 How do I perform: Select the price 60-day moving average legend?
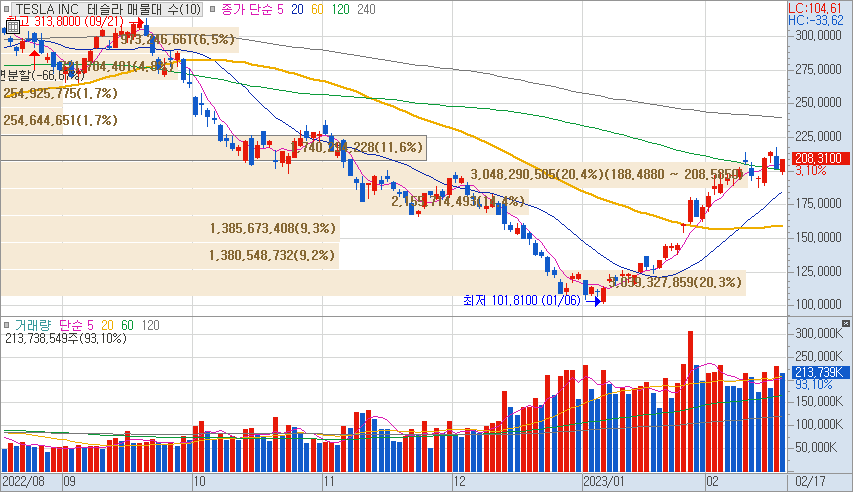point(317,9)
